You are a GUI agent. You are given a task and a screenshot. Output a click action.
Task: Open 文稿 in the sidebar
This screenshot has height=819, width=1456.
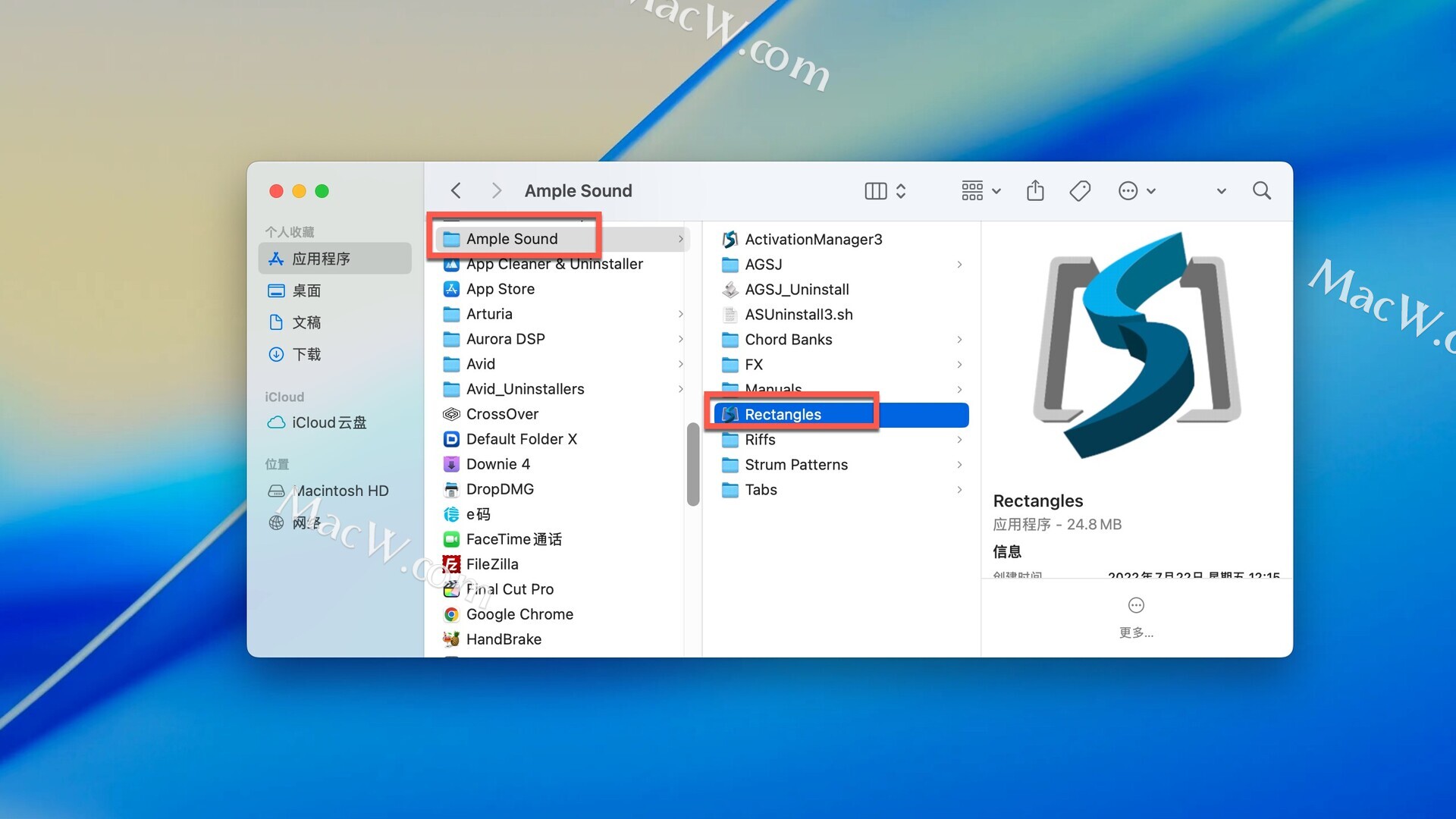334,322
